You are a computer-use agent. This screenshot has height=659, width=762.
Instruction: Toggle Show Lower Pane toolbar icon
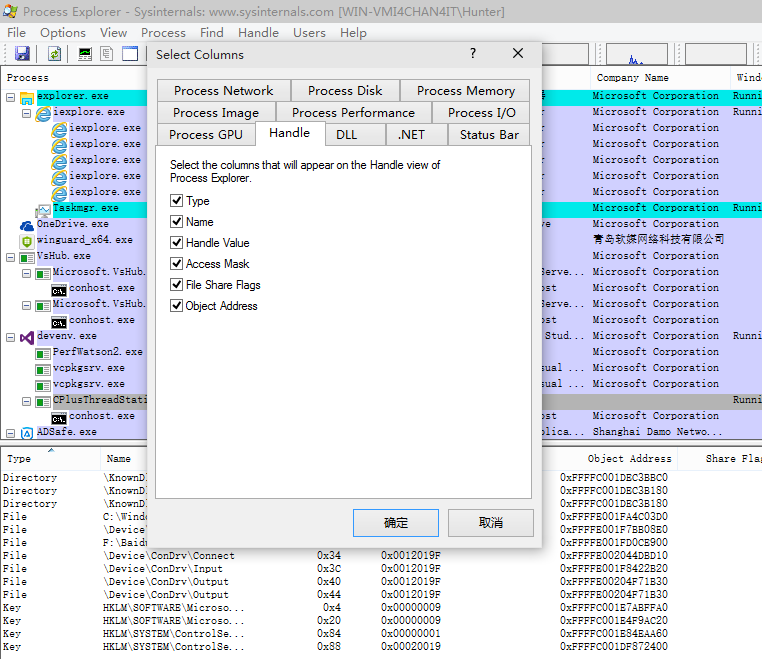130,53
